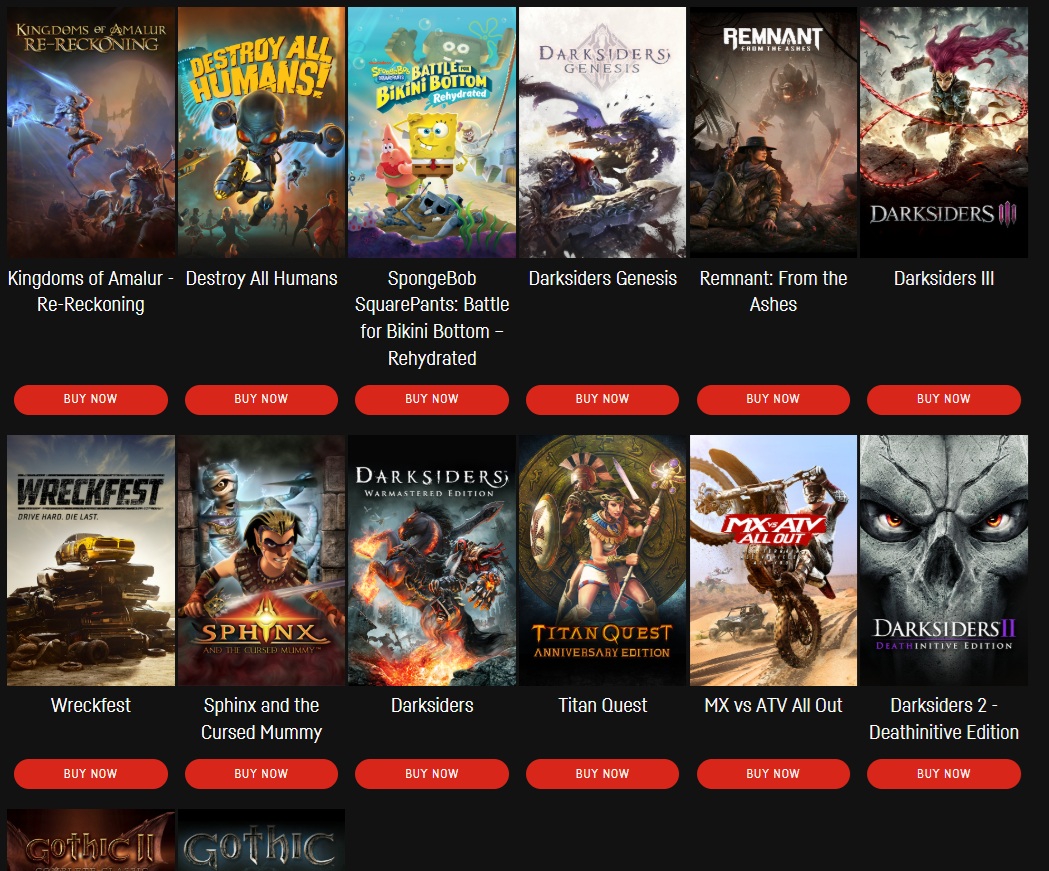This screenshot has height=871, width=1049.
Task: Open Kingdoms of Amalur Re-Reckoning cover art
Action: coord(91,132)
